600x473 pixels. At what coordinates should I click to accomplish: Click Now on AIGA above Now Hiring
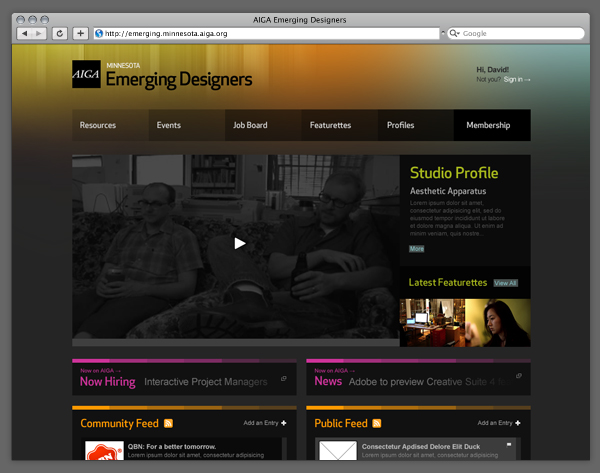tap(101, 370)
